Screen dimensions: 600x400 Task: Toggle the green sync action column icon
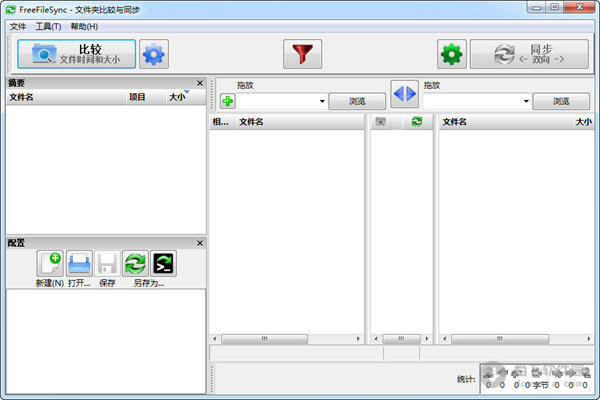pos(417,122)
